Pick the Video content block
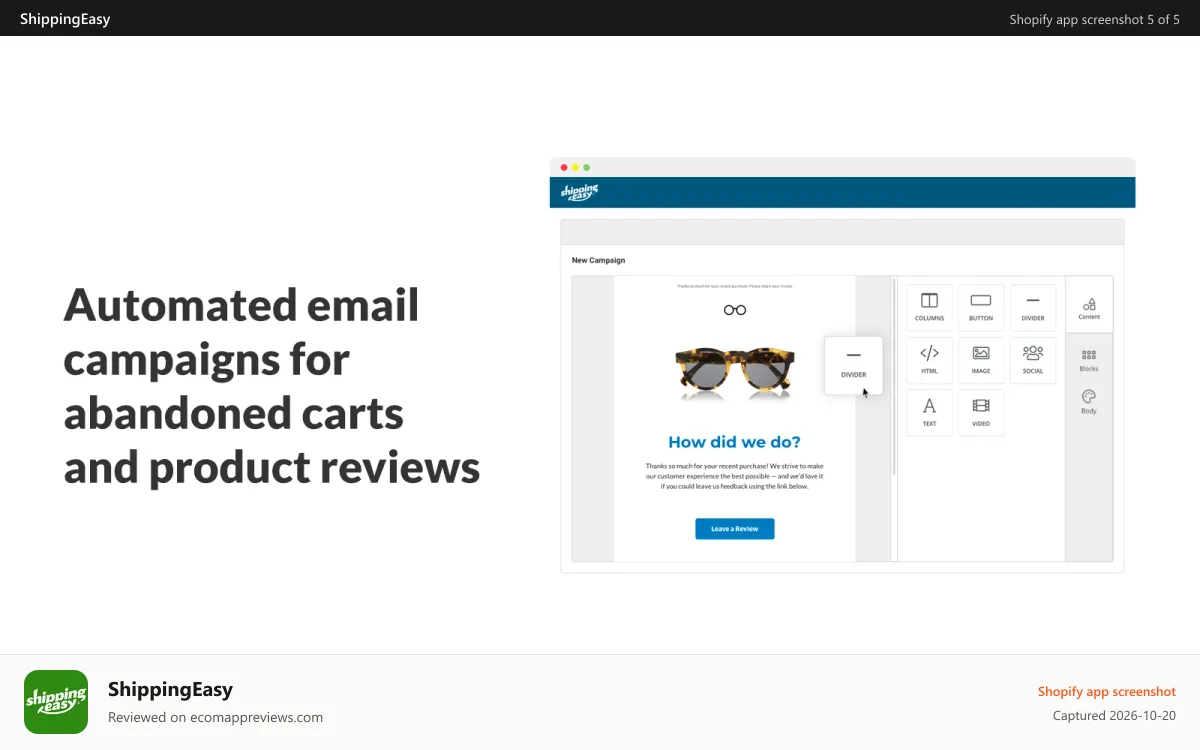Viewport: 1200px width, 750px height. coord(981,412)
